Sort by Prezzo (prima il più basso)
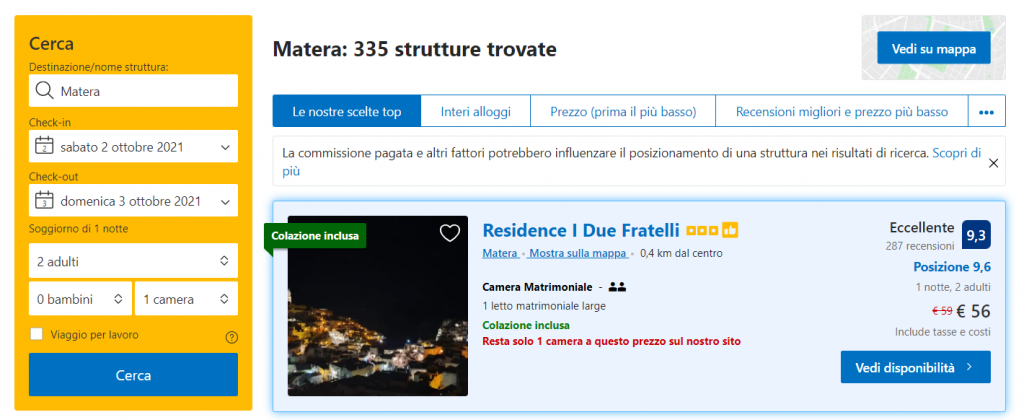This screenshot has width=1024, height=420. (x=622, y=112)
